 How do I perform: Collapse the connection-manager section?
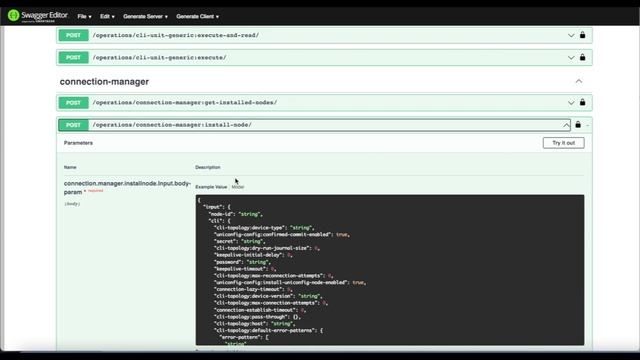click(x=579, y=81)
